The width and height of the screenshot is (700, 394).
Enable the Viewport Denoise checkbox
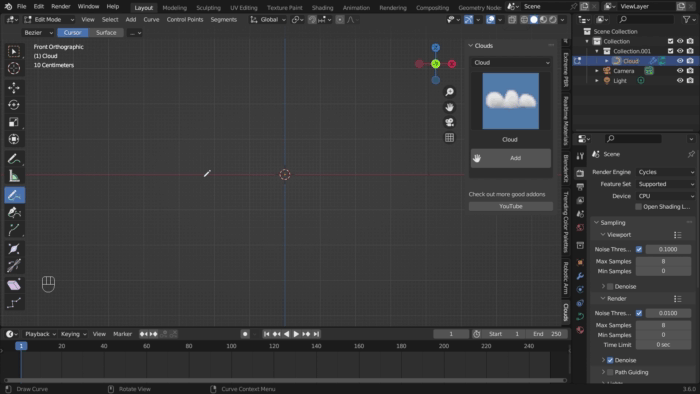[610, 286]
